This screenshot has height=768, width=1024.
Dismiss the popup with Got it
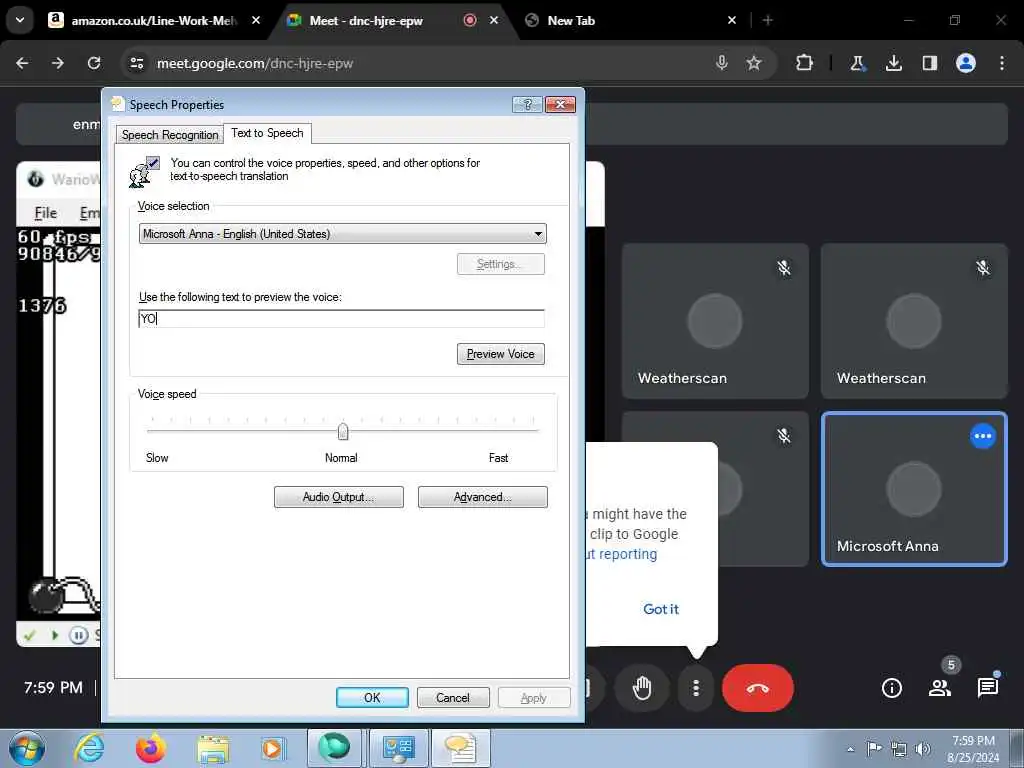661,609
